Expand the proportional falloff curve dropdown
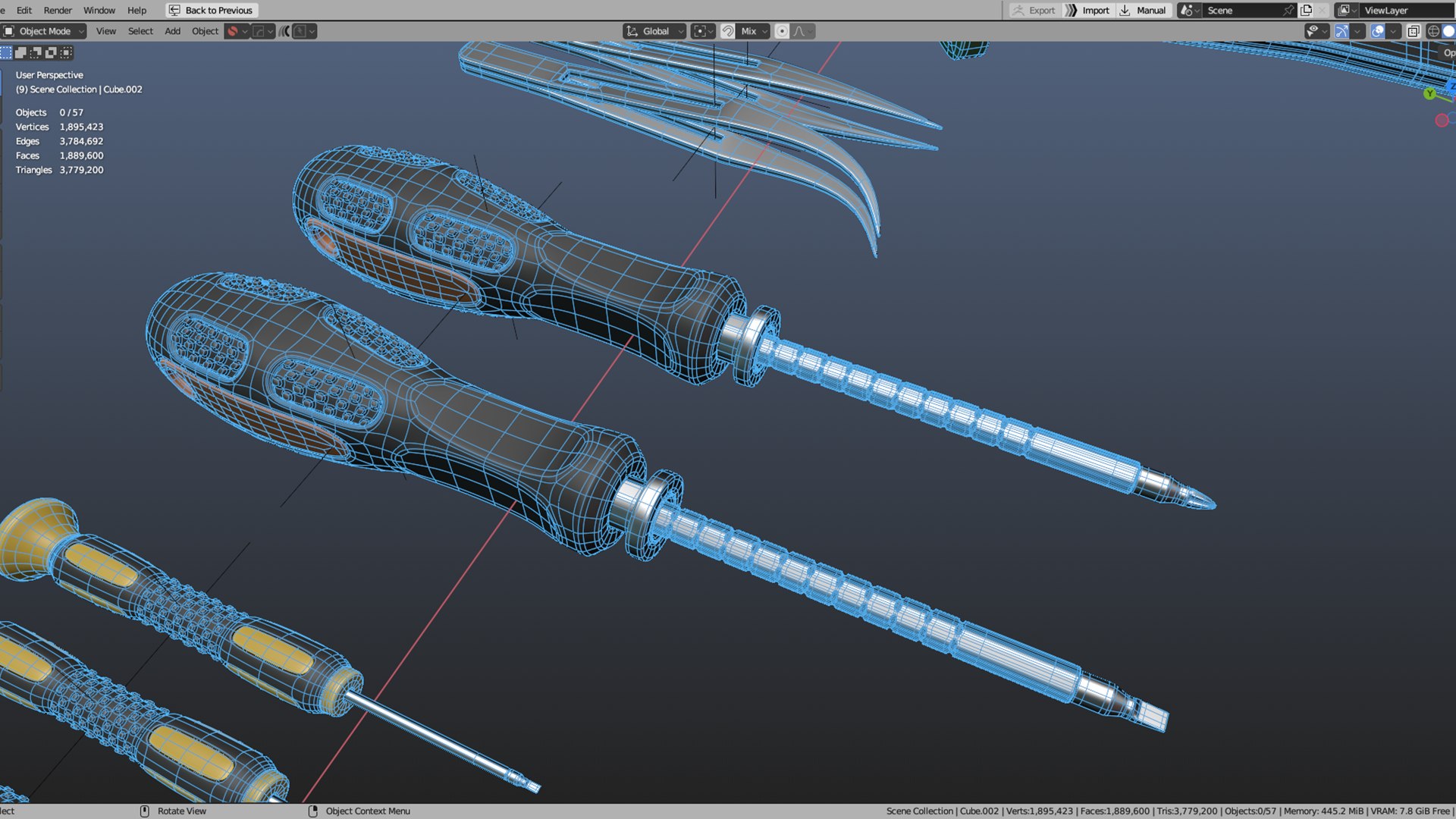Viewport: 1456px width, 819px height. 803,31
